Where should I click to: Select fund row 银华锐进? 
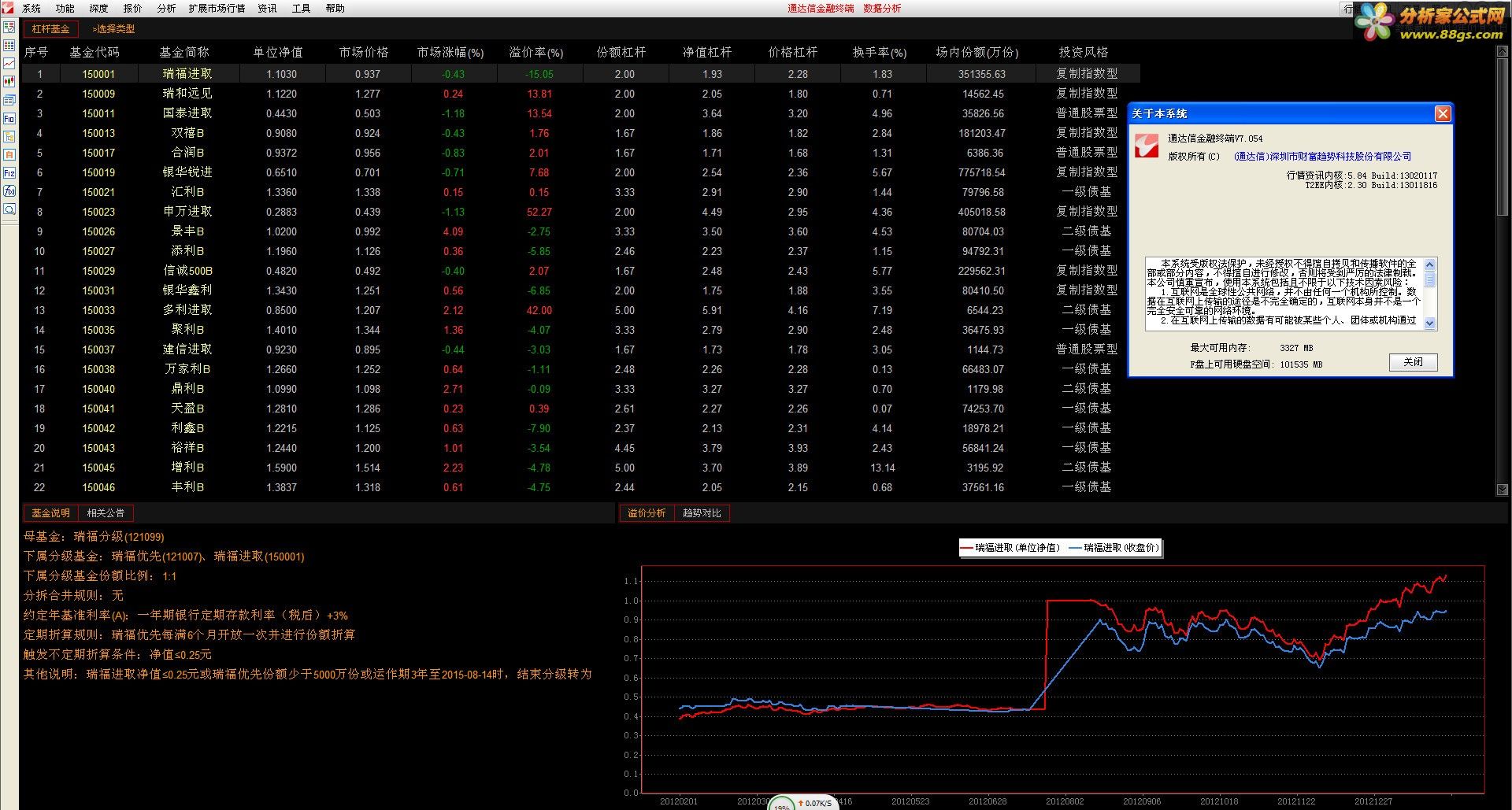[580, 172]
